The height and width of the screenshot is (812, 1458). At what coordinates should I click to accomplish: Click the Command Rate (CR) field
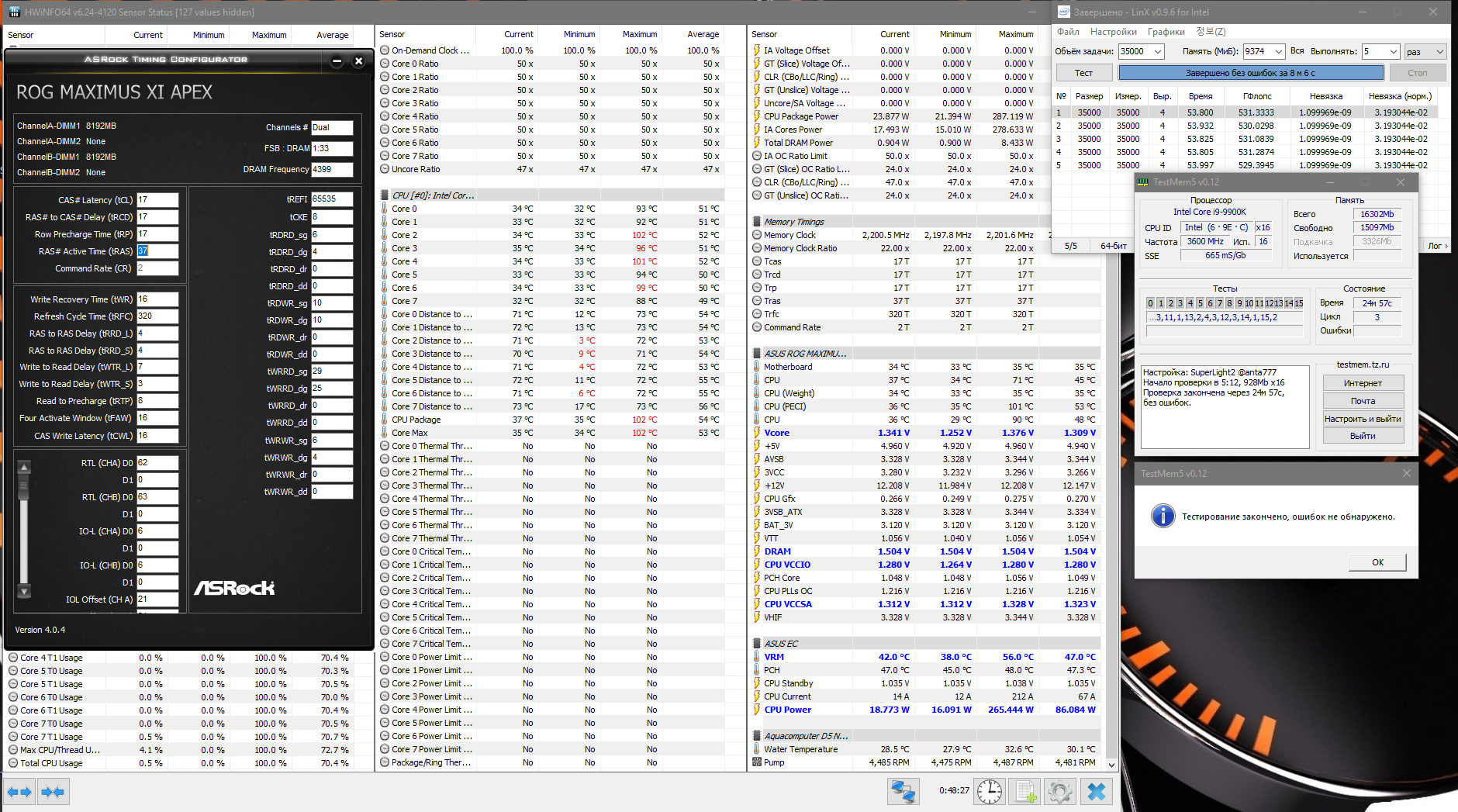pyautogui.click(x=157, y=268)
